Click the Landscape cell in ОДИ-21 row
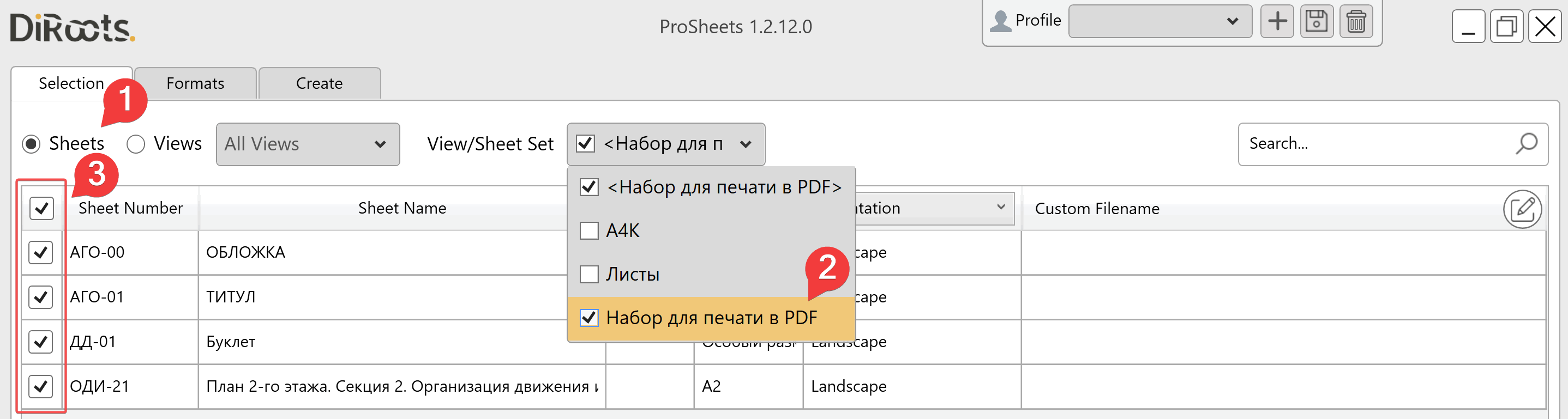The height and width of the screenshot is (419, 1568). coord(911,386)
